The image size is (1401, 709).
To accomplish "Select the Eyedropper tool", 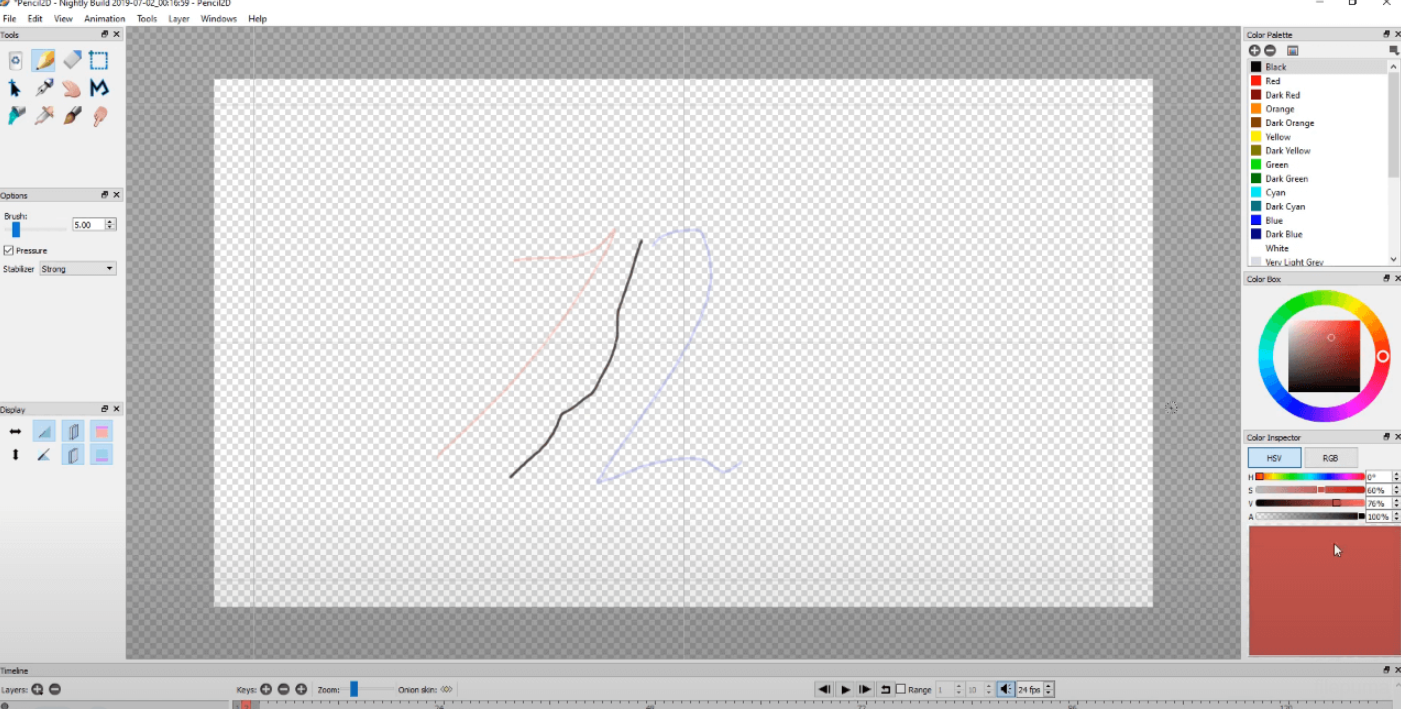I will point(43,117).
